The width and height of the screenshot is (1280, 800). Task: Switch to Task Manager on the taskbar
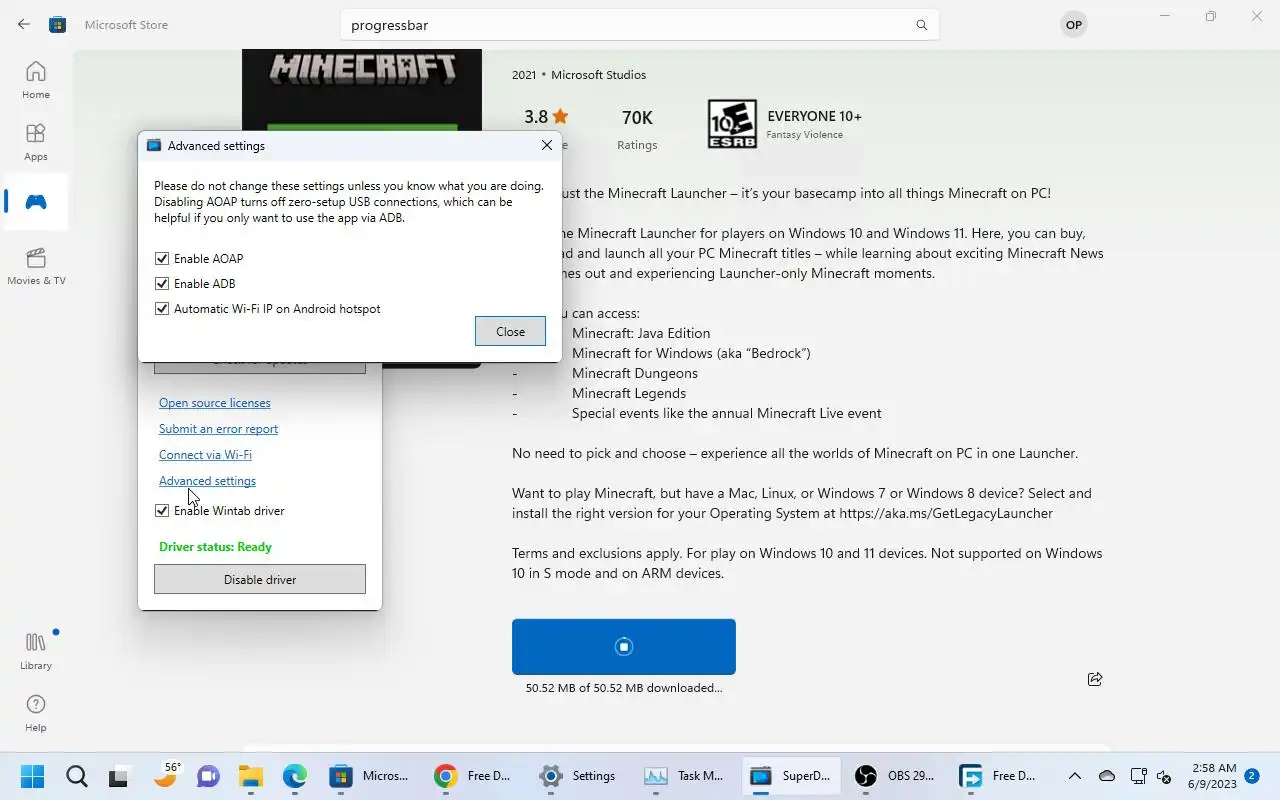click(684, 776)
